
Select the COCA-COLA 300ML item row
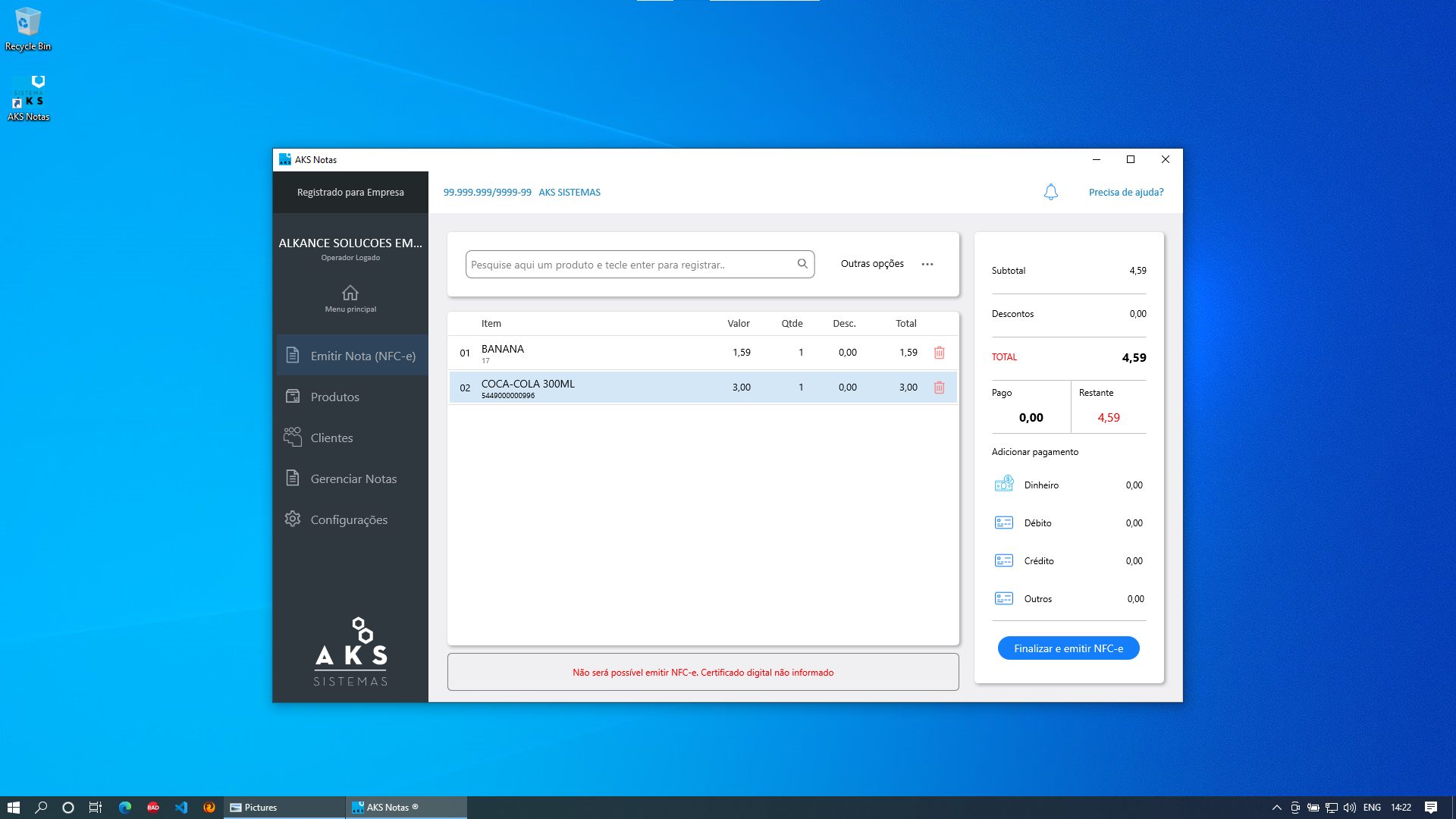click(x=703, y=388)
